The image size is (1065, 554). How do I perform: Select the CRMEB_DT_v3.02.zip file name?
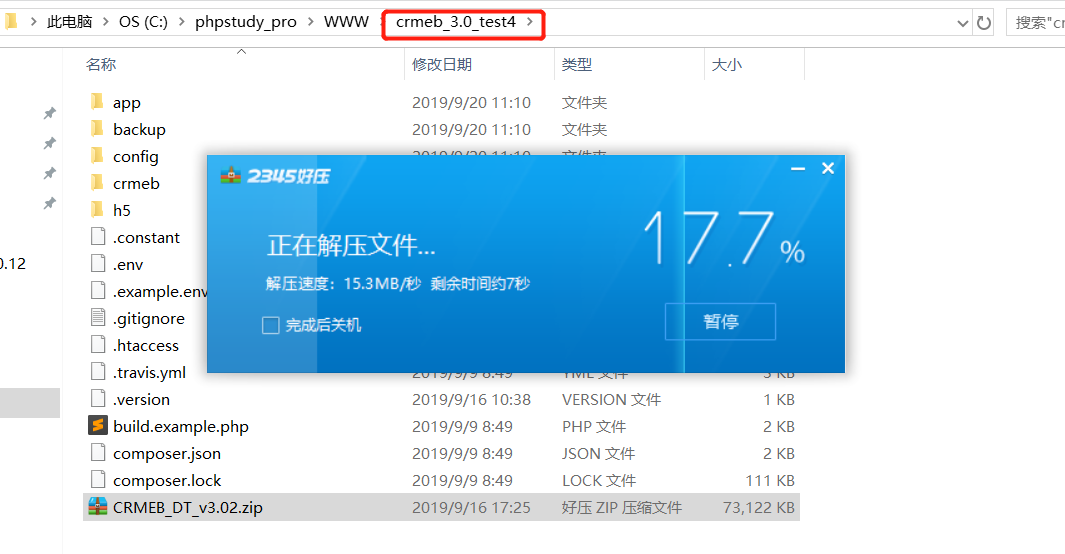pyautogui.click(x=187, y=507)
